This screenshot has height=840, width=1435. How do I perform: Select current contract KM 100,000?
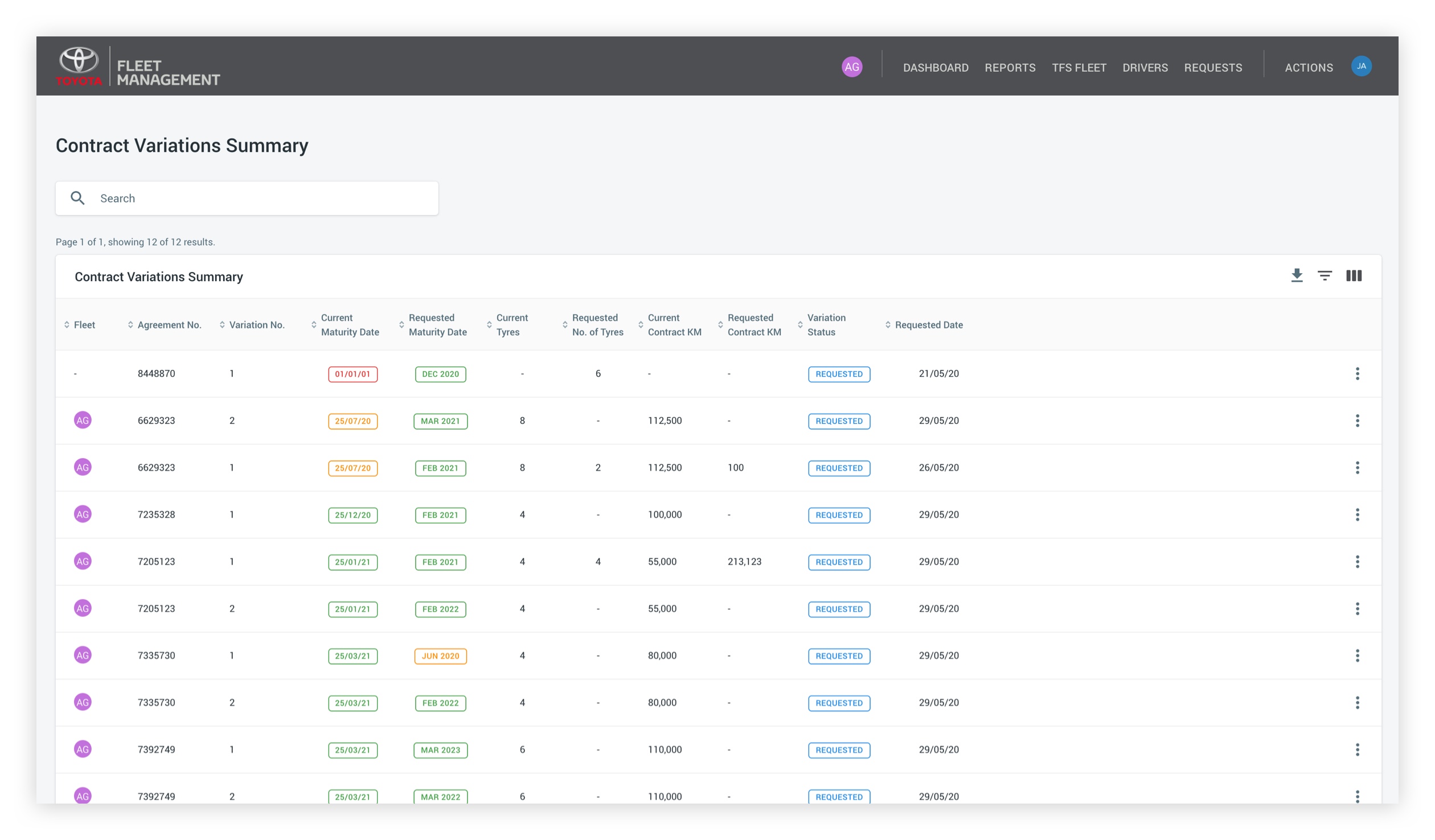665,515
